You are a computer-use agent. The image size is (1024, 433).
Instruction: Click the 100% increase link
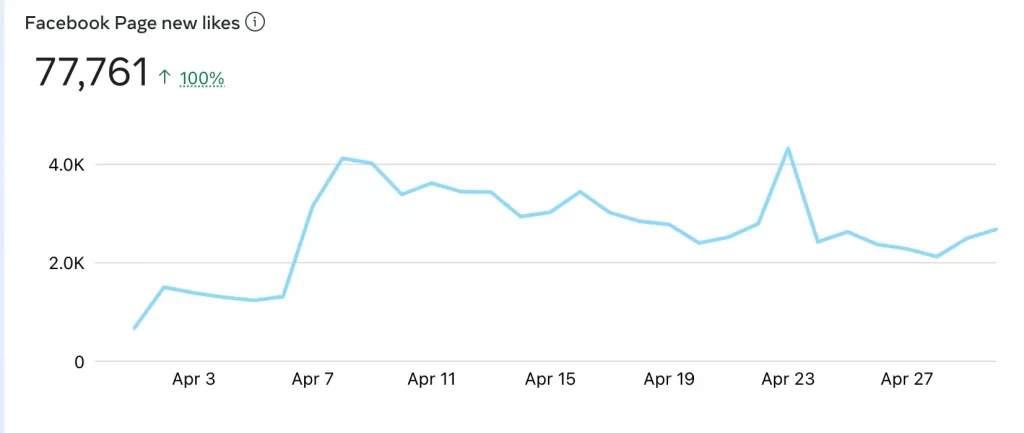(202, 79)
